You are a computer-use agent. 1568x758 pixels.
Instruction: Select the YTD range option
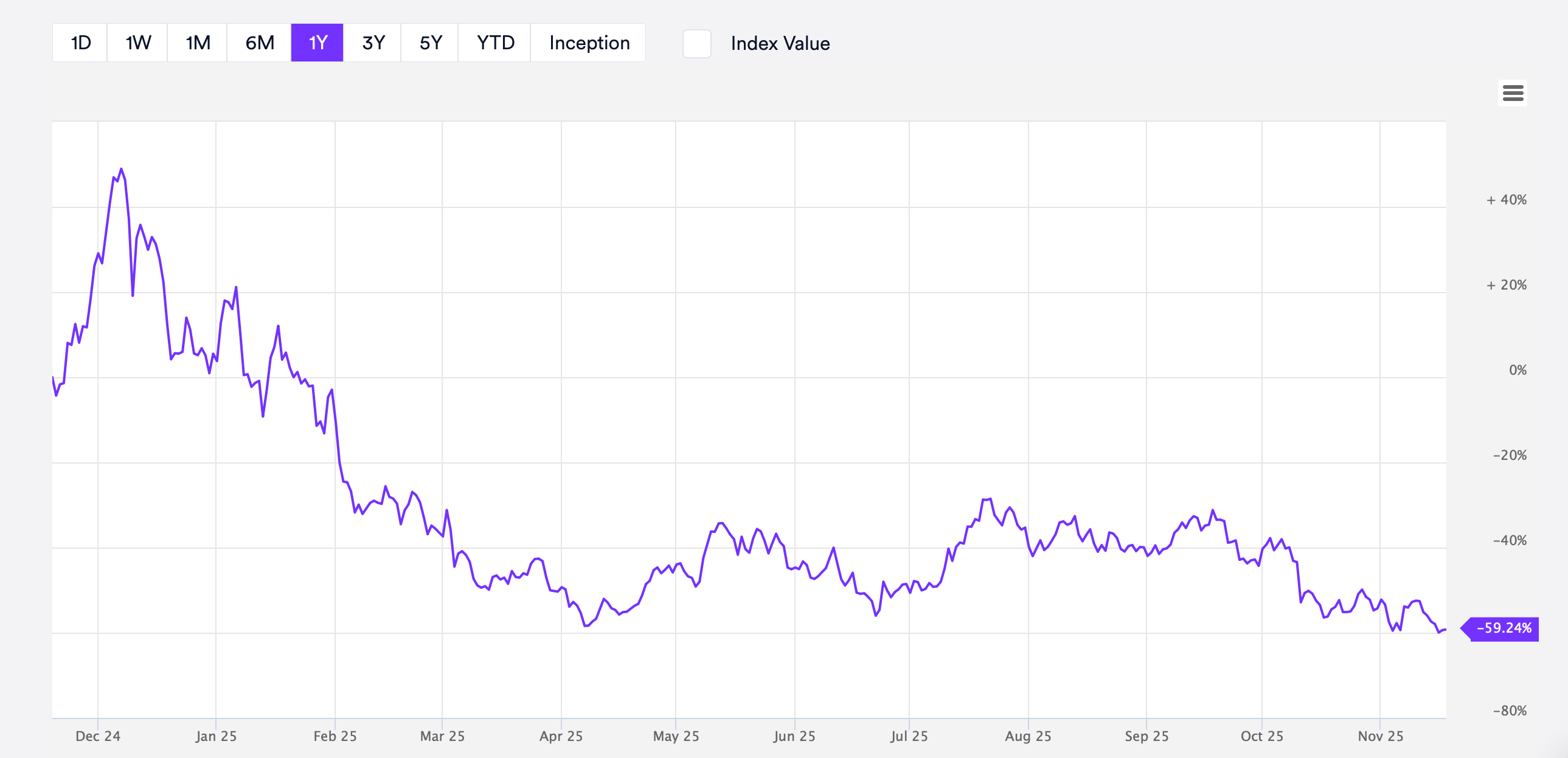[494, 43]
